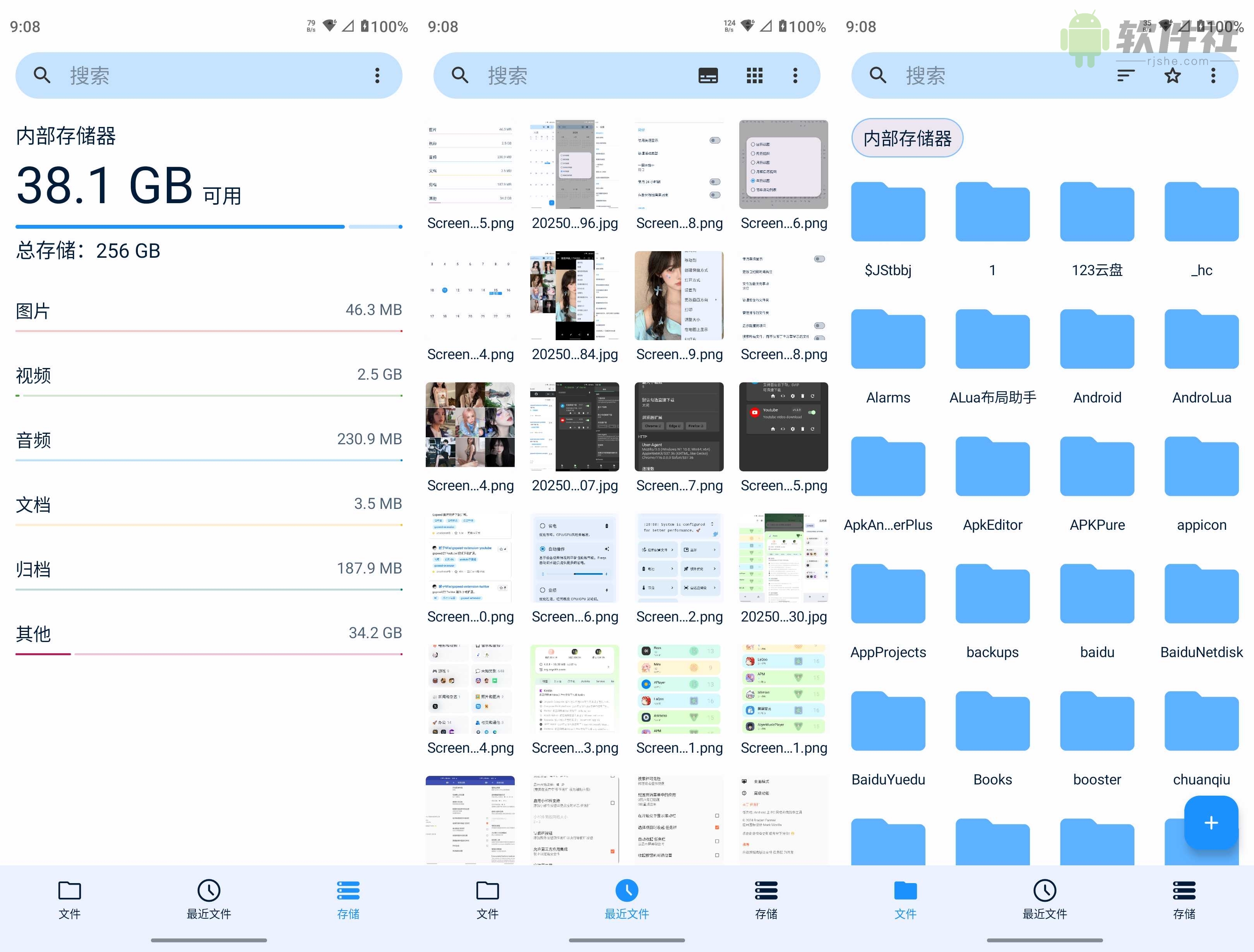The image size is (1254, 952).
Task: Tap the plus button to add new file
Action: (x=1211, y=823)
